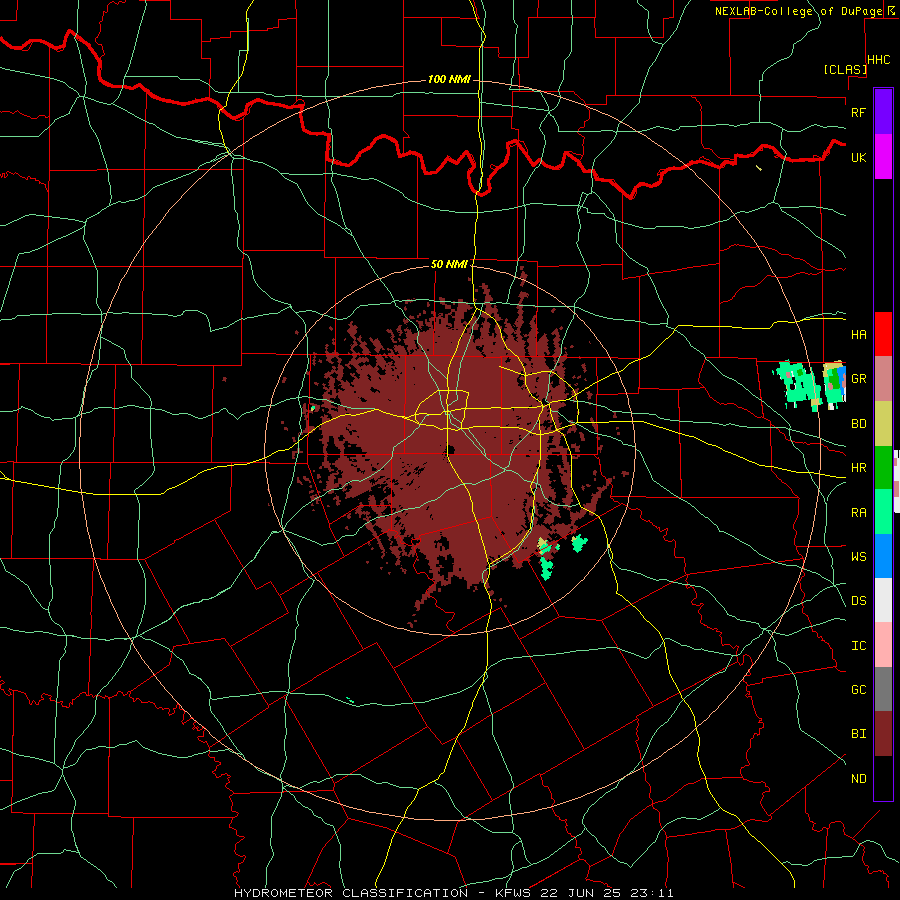Click the "RF" legend label
This screenshot has width=900, height=900.
tap(858, 112)
